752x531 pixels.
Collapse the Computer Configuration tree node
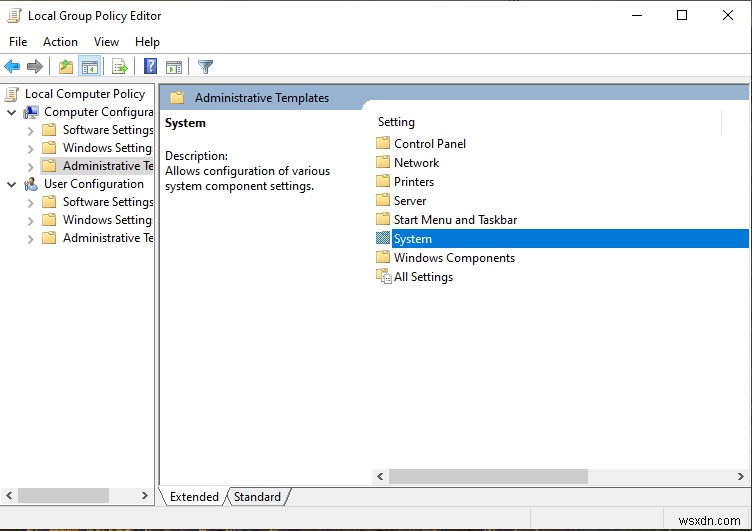(12, 112)
